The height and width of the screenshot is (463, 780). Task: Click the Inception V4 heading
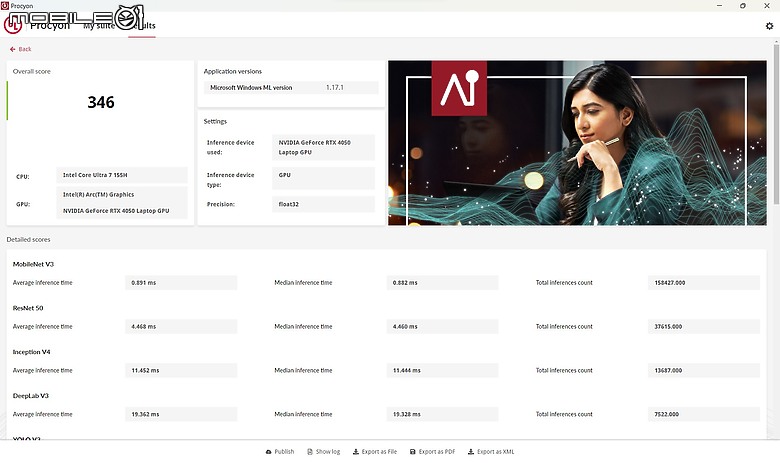tap(31, 352)
